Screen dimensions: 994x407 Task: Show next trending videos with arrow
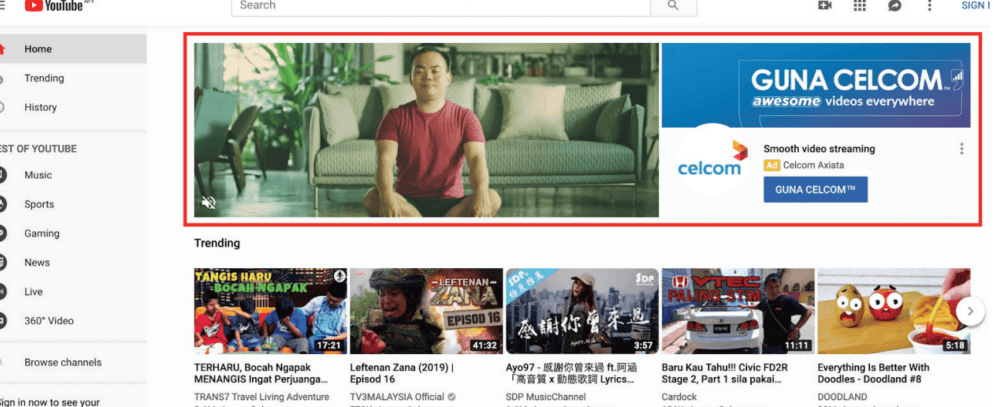pyautogui.click(x=969, y=311)
